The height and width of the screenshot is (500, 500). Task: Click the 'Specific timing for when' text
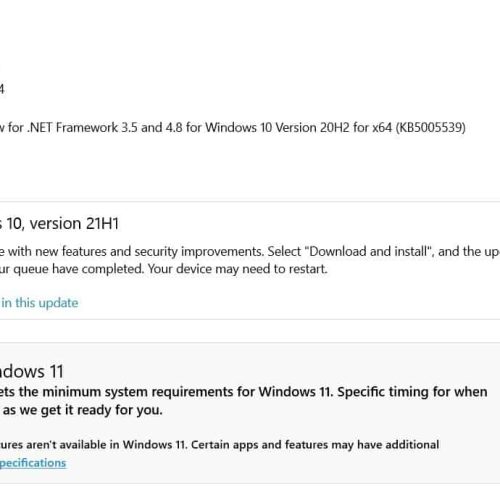click(412, 392)
